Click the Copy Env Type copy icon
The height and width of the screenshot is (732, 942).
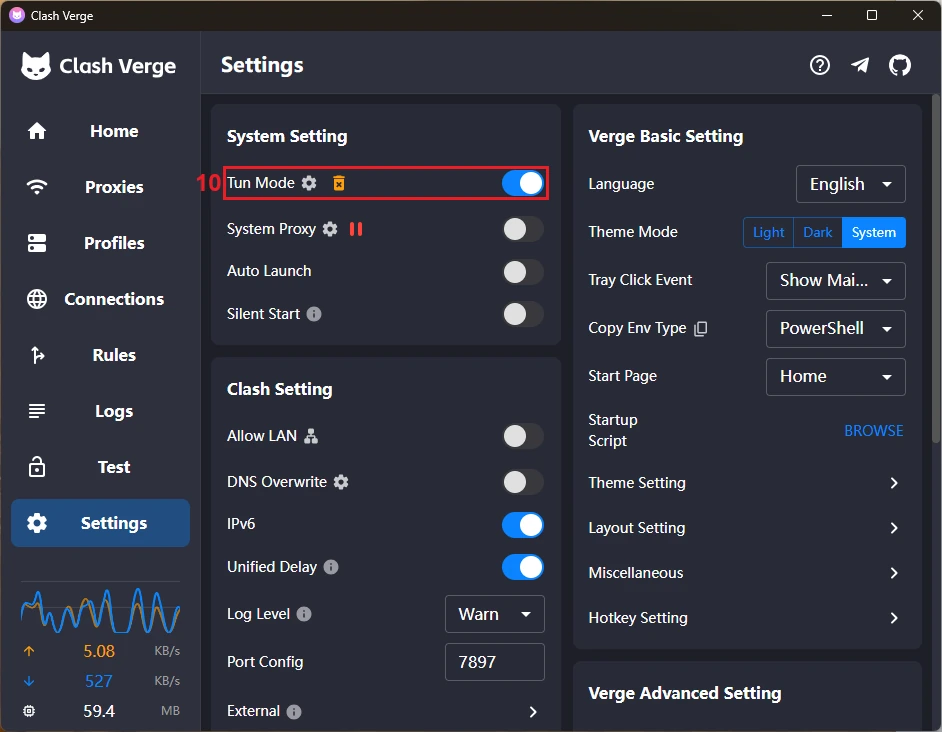point(701,329)
